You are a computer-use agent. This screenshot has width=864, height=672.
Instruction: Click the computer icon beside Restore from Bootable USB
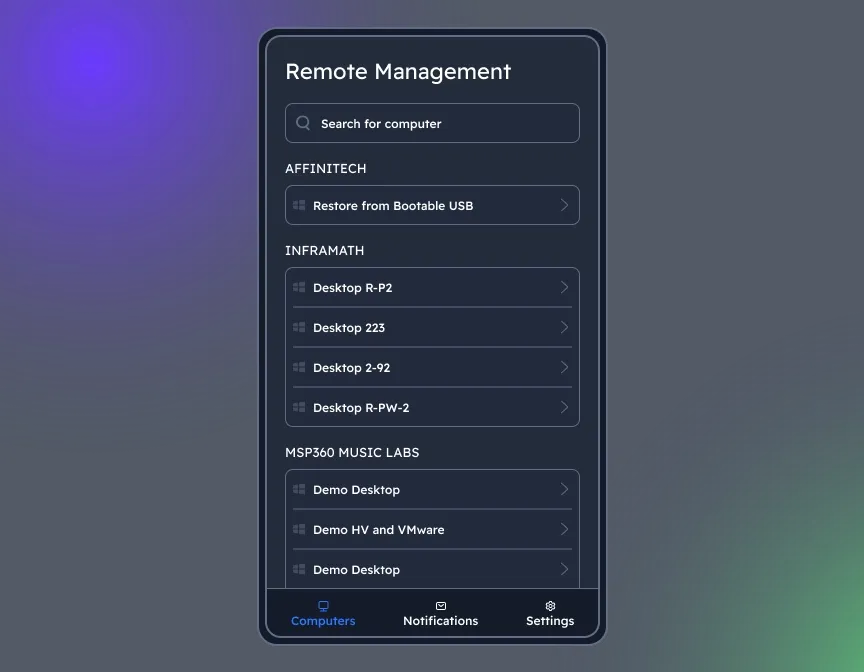[x=299, y=205]
